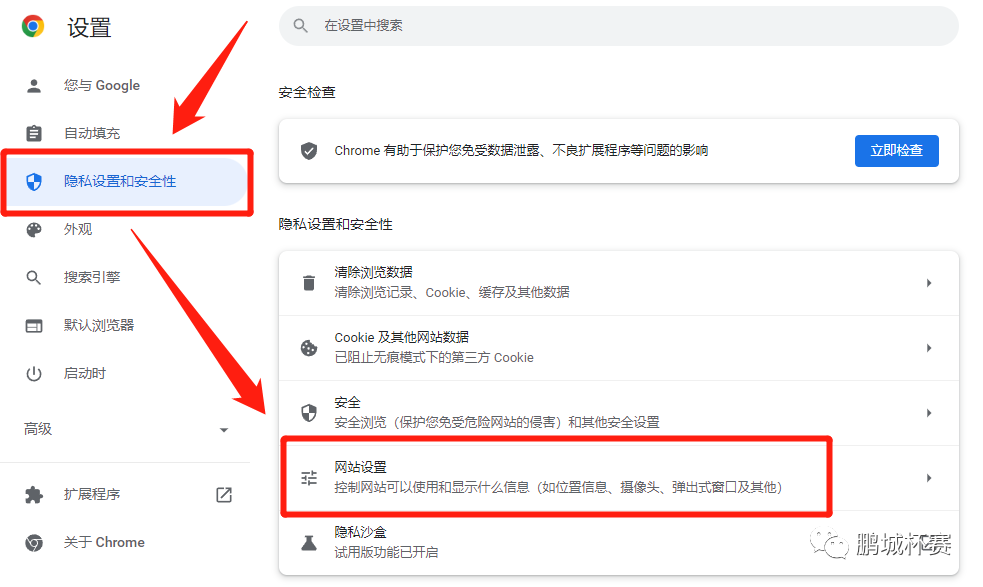Select 隐私设置和安全性 in the sidebar

125,182
